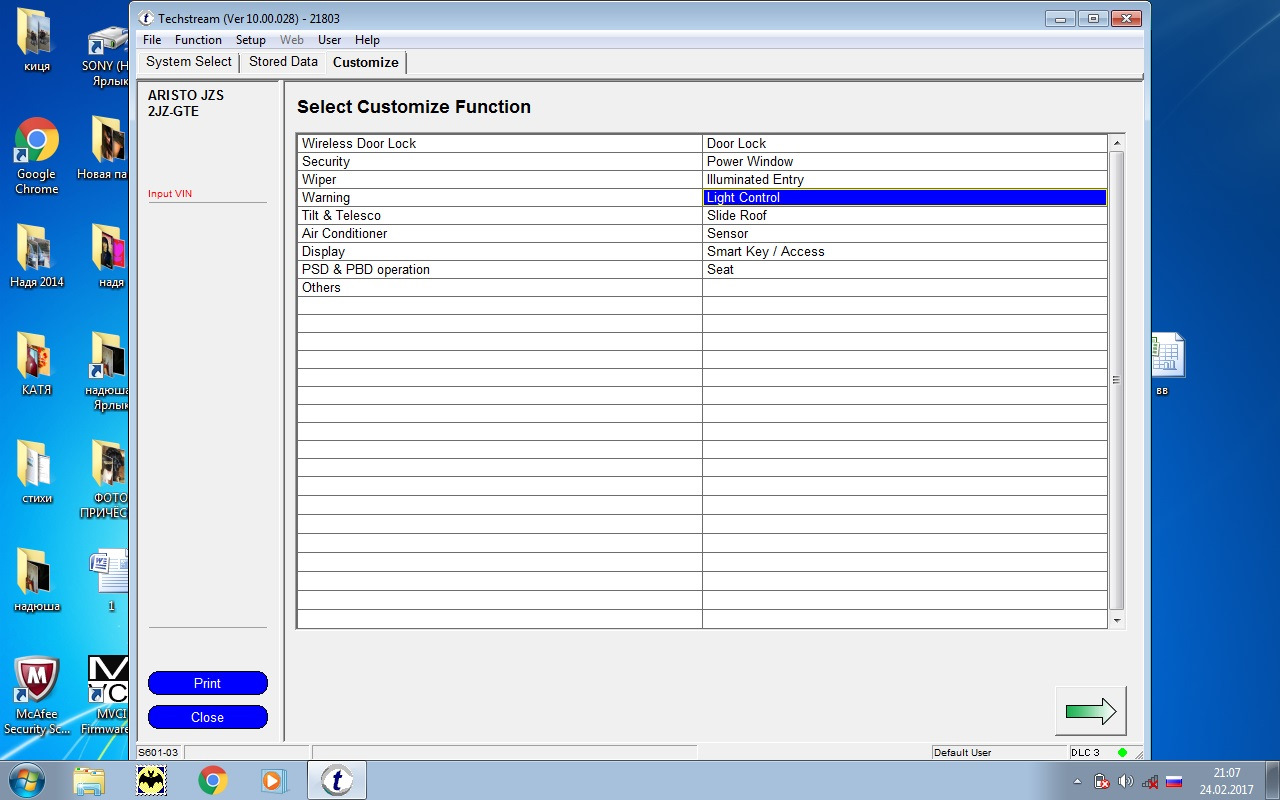The height and width of the screenshot is (800, 1280).
Task: Select Others customize function
Action: click(500, 287)
